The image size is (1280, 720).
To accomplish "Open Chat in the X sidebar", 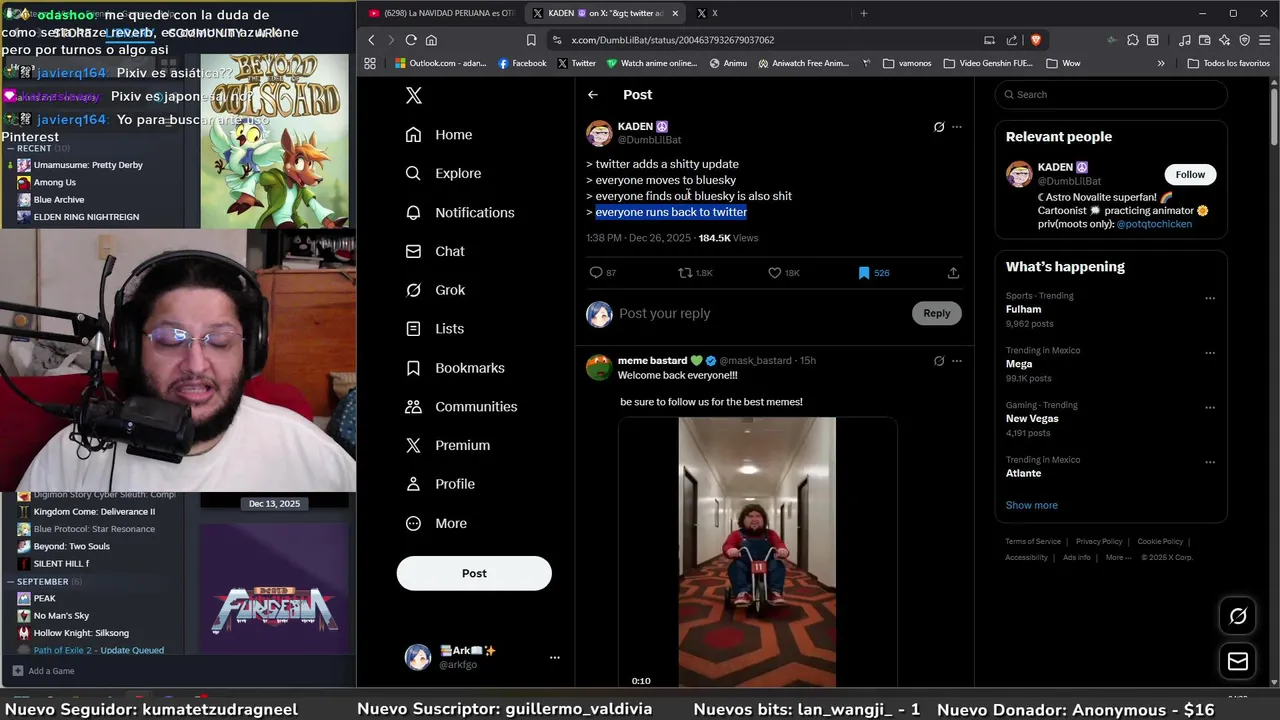I will tap(434, 251).
